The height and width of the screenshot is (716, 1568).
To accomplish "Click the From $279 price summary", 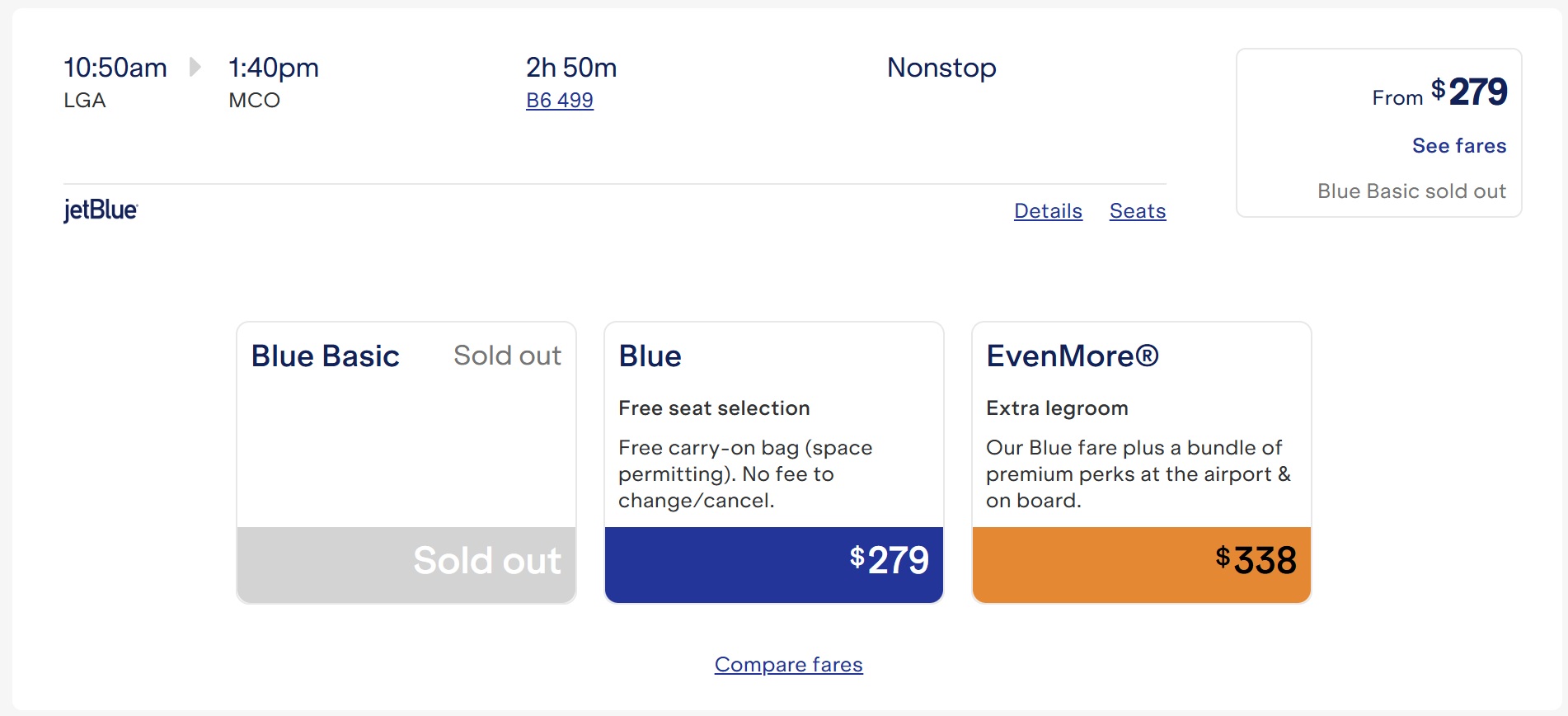I will [1439, 92].
